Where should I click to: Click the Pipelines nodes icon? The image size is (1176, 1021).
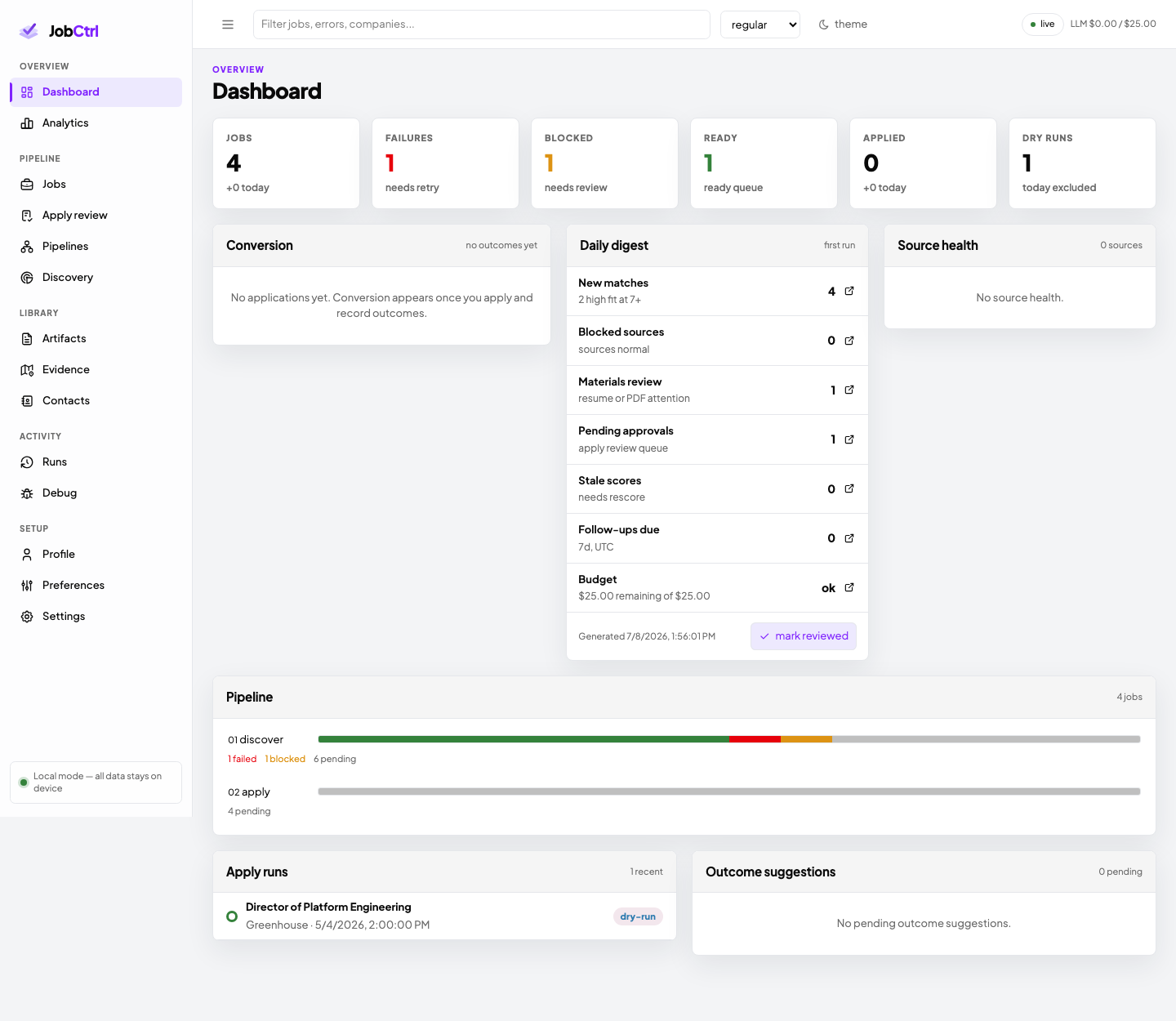(27, 247)
